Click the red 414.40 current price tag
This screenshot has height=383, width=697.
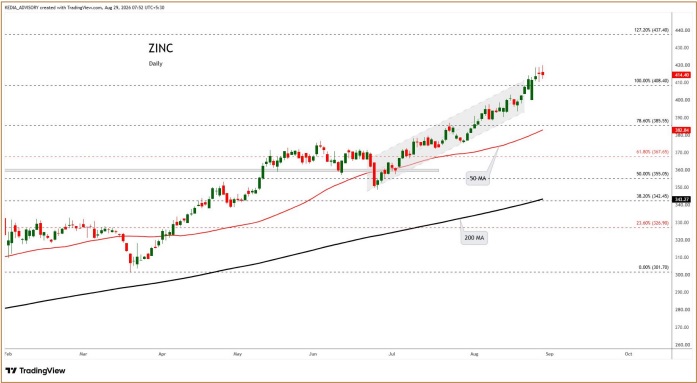(x=681, y=75)
